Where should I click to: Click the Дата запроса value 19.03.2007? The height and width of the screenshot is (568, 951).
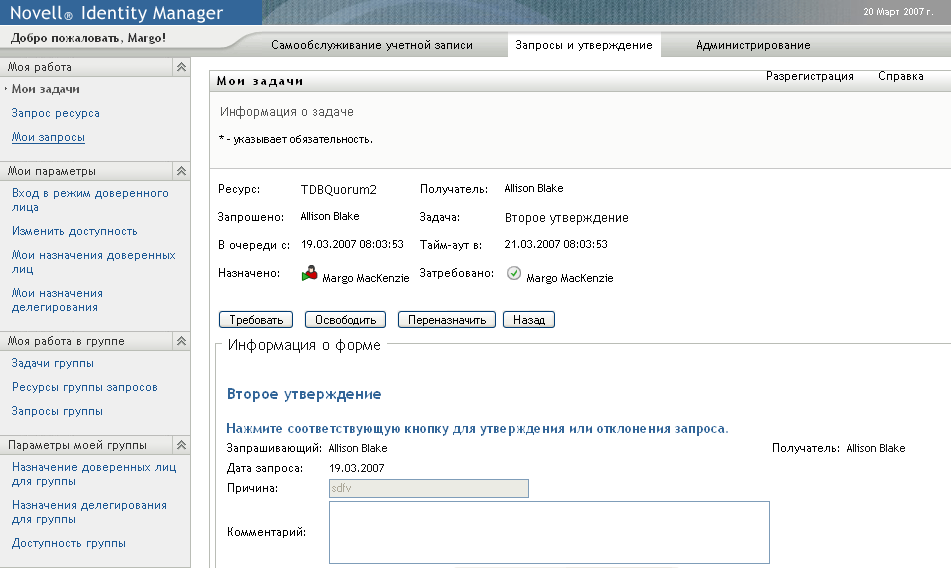(x=357, y=468)
